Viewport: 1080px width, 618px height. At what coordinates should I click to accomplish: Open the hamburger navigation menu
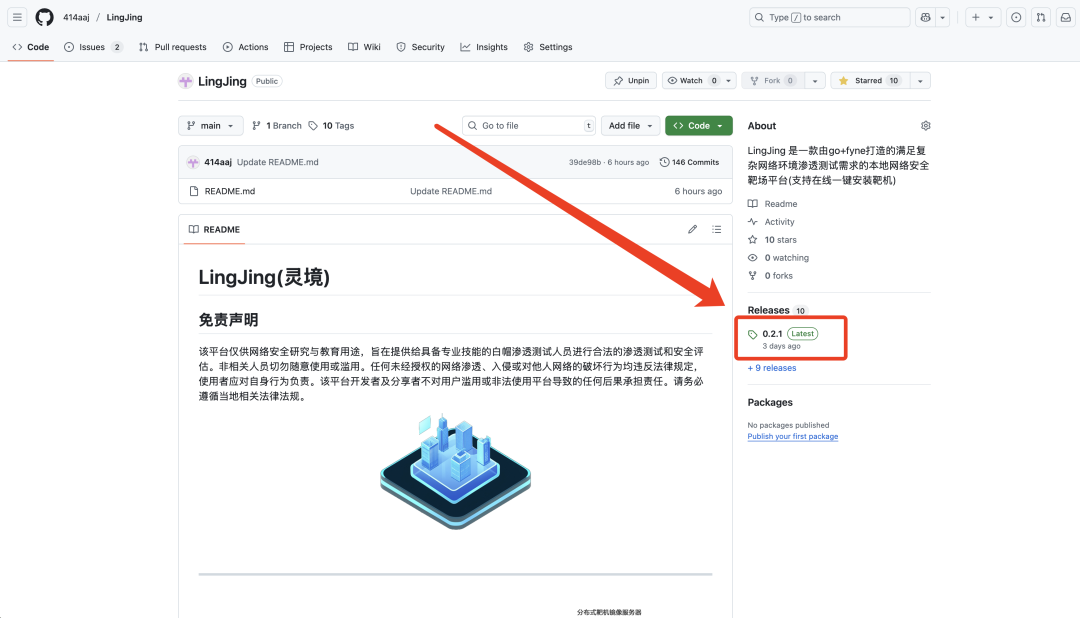click(17, 17)
